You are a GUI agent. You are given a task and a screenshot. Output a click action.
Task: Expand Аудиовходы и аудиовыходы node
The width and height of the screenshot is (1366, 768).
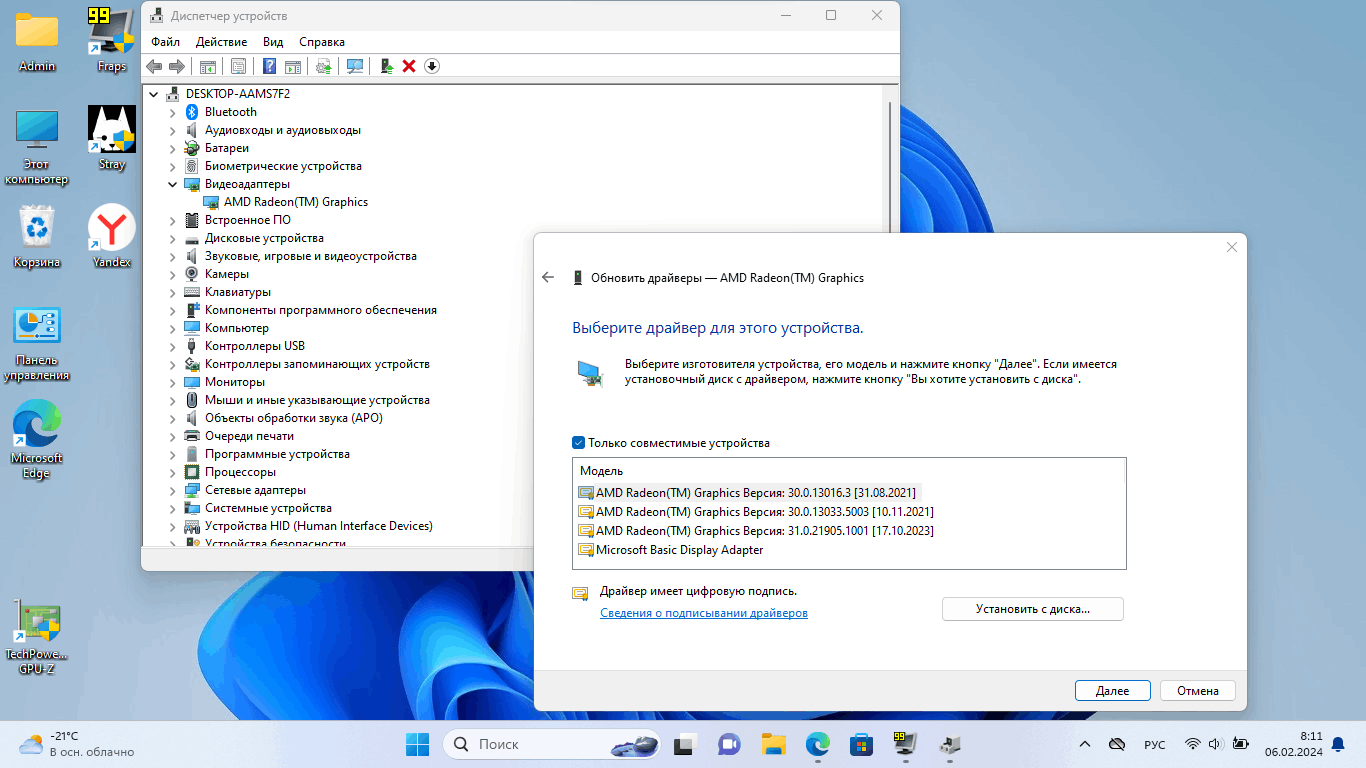[172, 130]
